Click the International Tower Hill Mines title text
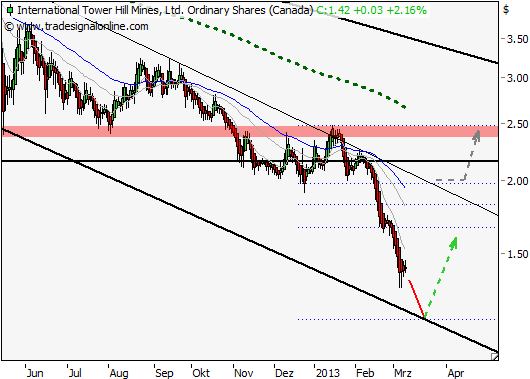Screen dimensions: 530x379 165,10
